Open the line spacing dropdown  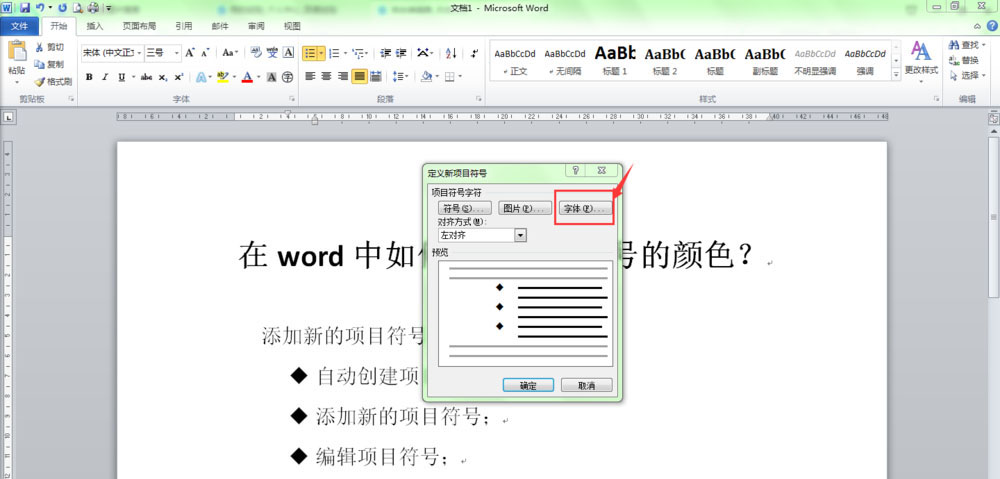(x=401, y=77)
